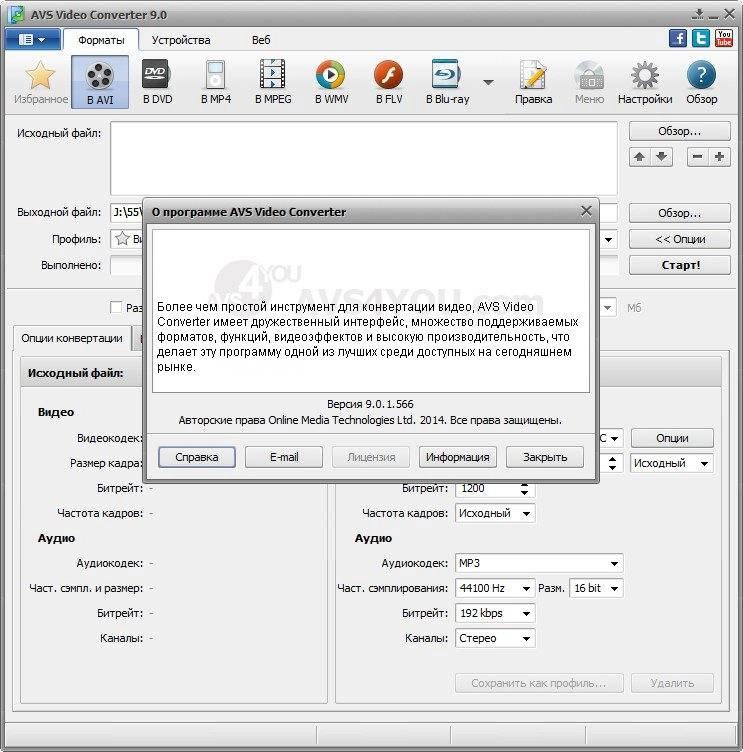This screenshot has width=743, height=752.
Task: Click the Выходной файл path field
Action: (127, 212)
